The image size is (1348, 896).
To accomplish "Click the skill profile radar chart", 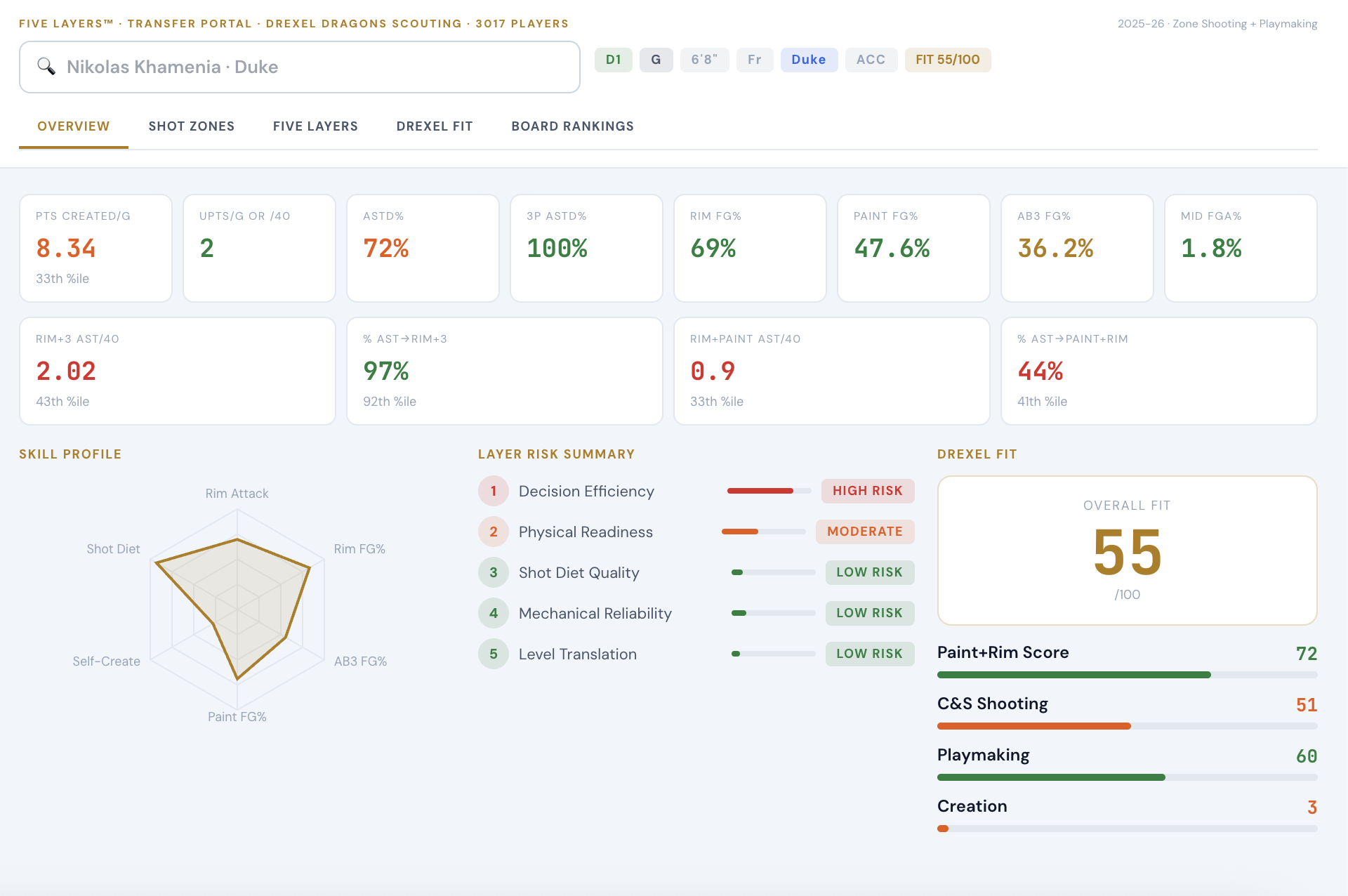I will (237, 608).
